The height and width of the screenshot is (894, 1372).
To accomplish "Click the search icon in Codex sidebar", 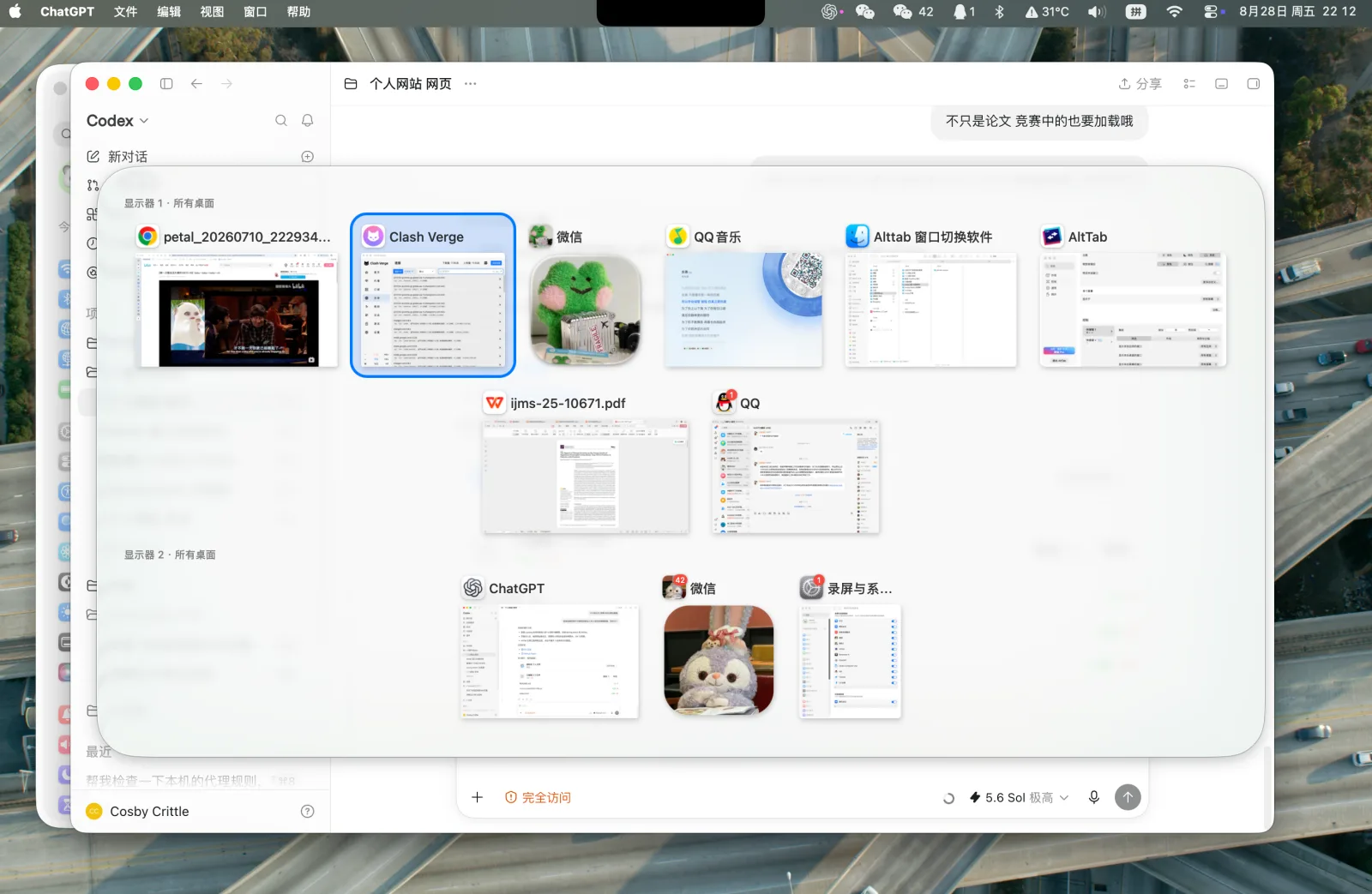I will coord(281,121).
